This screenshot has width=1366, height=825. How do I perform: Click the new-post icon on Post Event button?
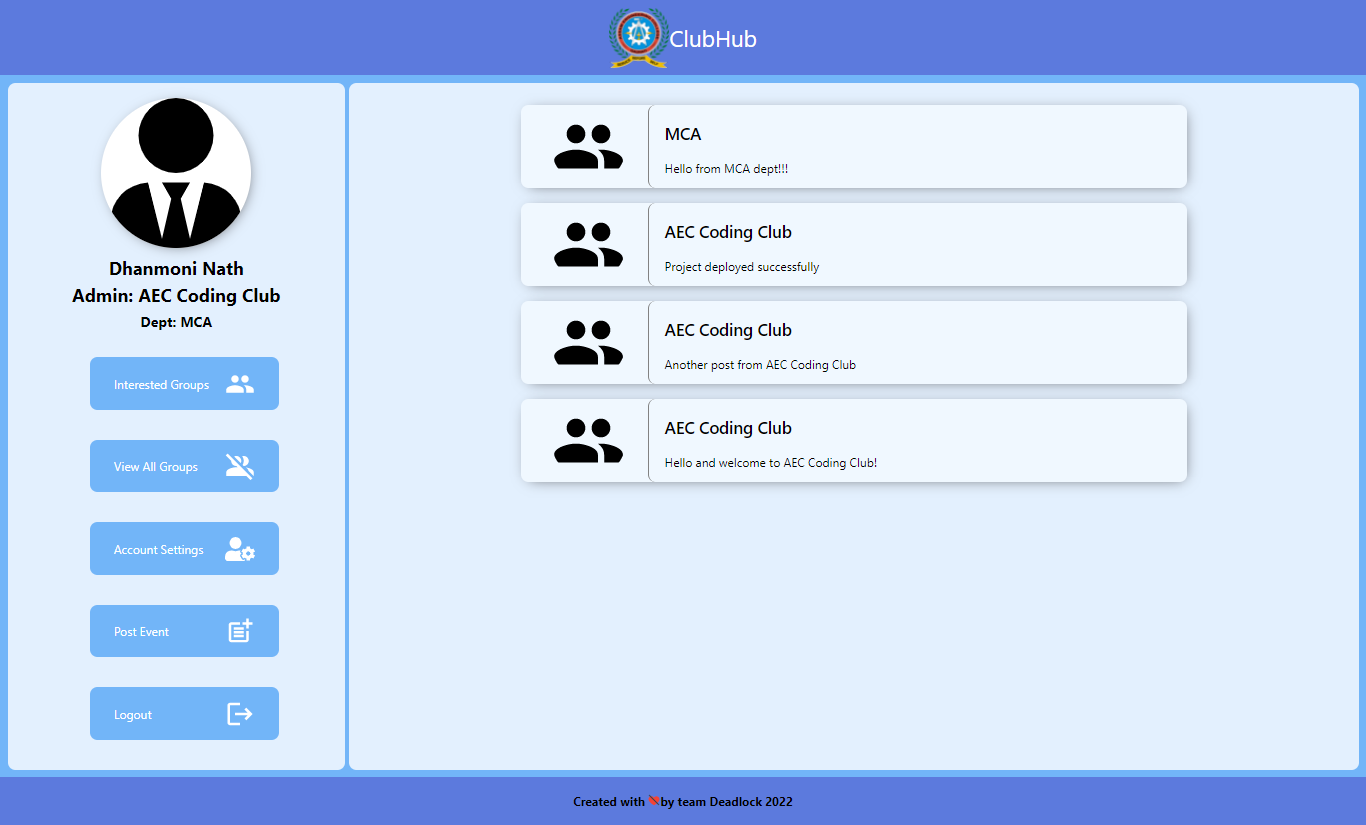point(238,631)
